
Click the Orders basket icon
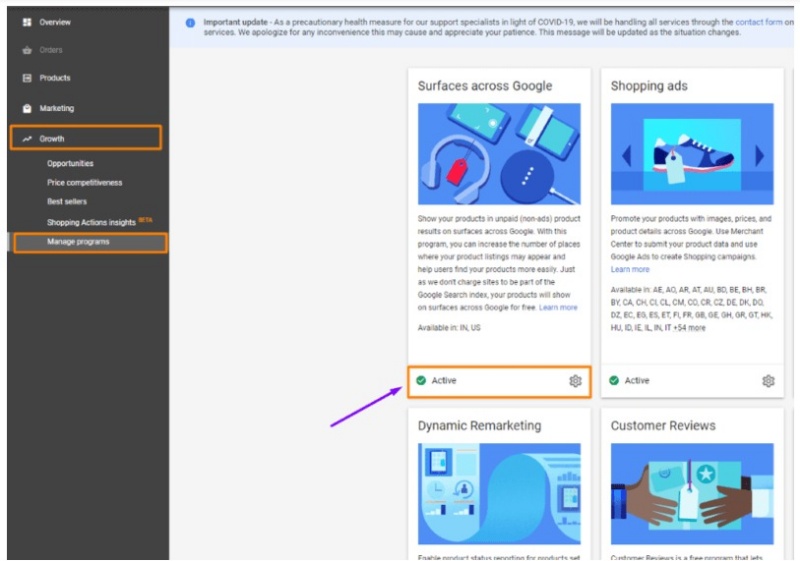pos(27,50)
